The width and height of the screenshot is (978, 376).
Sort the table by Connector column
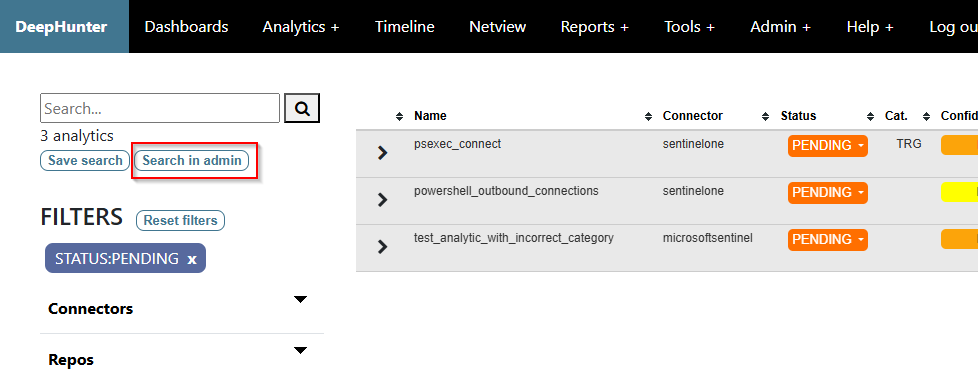692,116
